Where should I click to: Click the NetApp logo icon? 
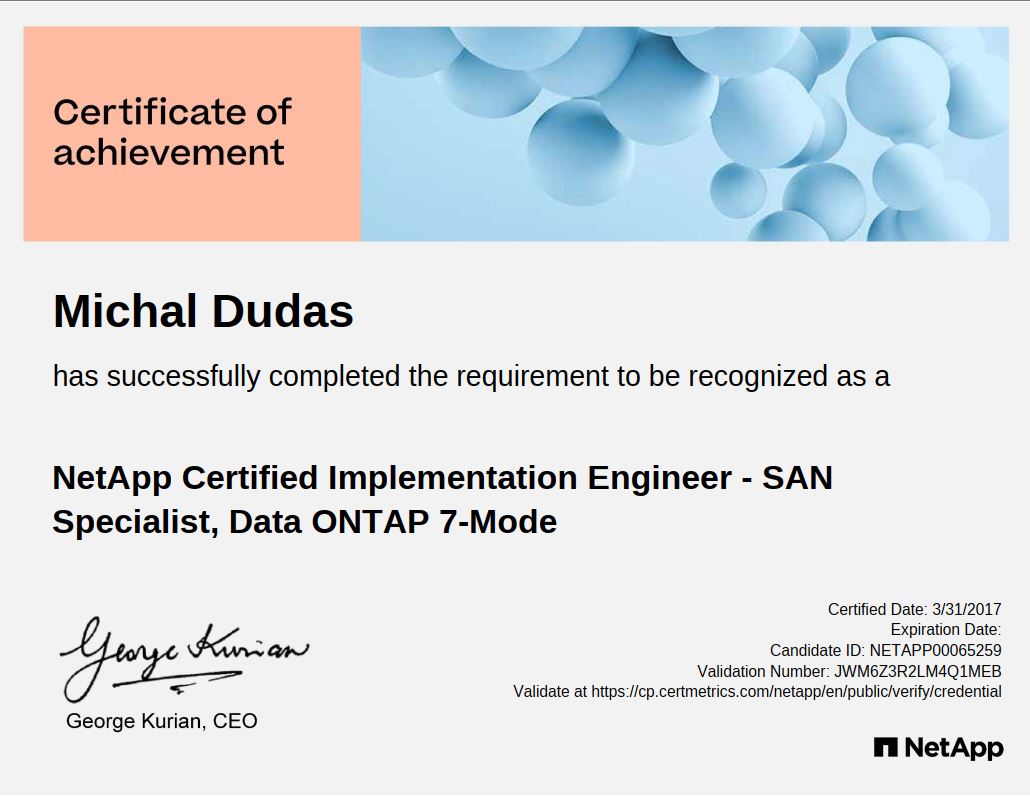point(885,747)
